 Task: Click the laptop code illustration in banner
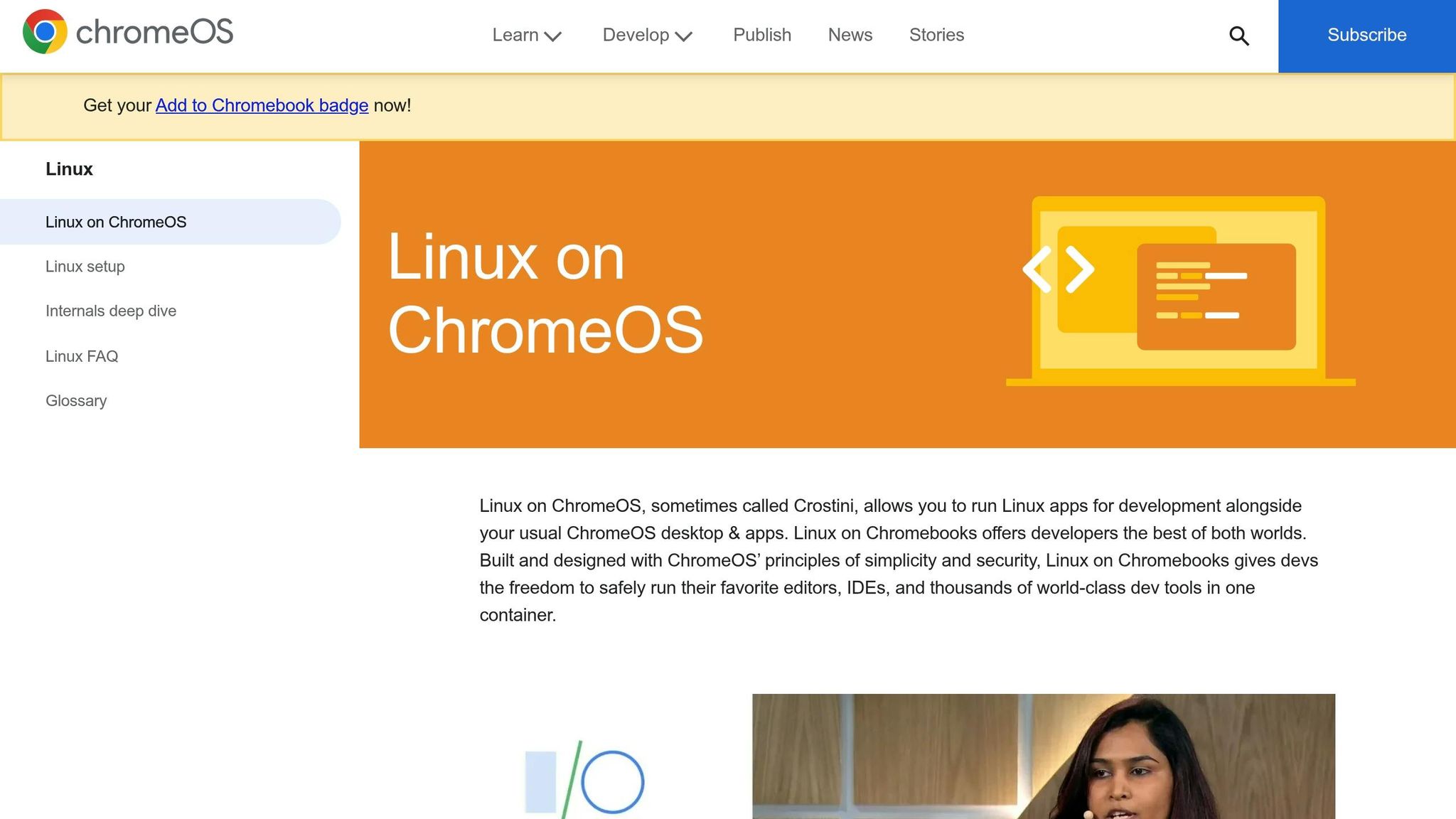(x=1180, y=291)
